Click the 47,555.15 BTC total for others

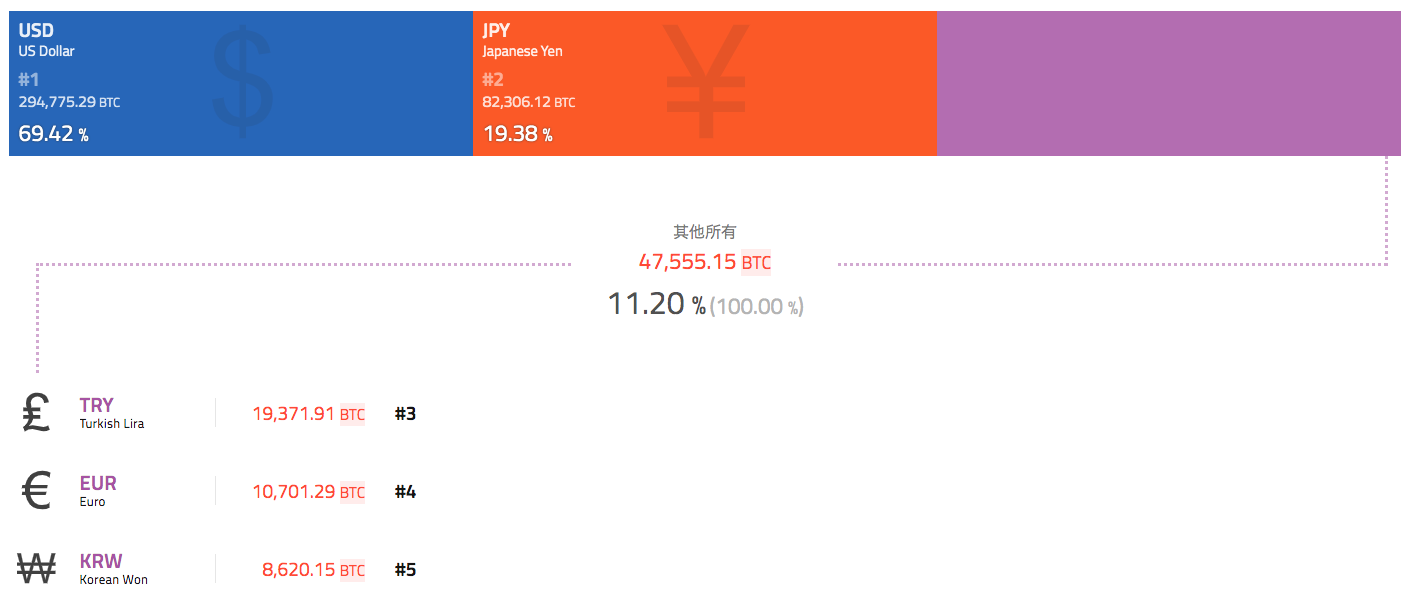[x=705, y=262]
